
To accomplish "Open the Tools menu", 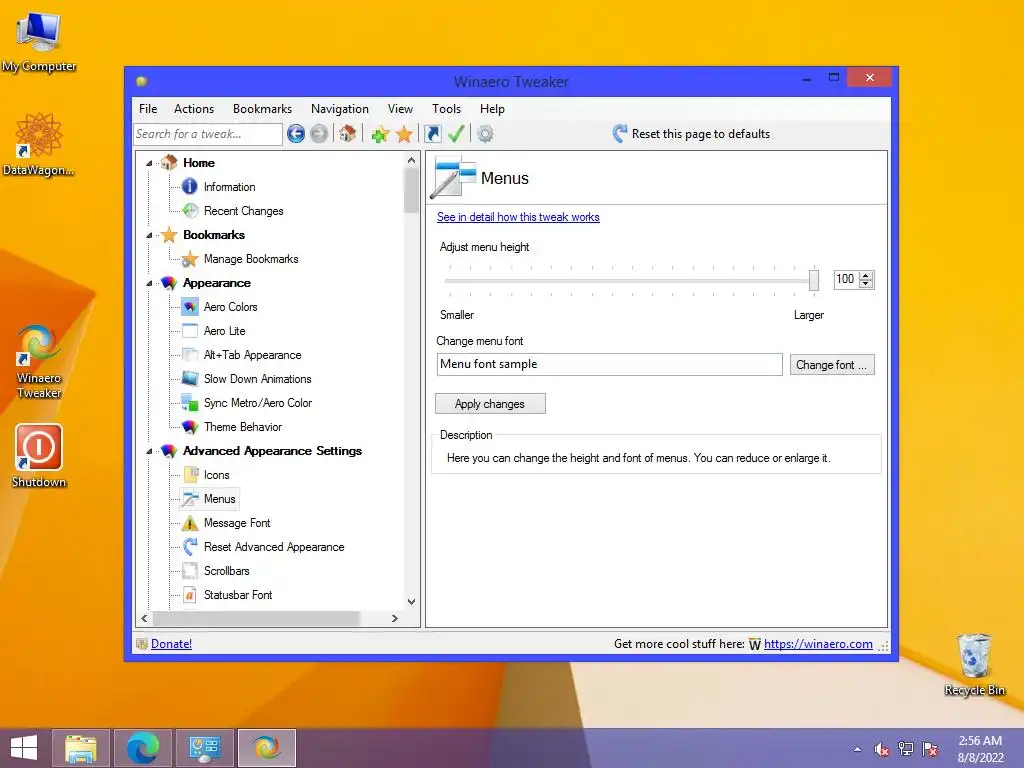I will tap(447, 109).
